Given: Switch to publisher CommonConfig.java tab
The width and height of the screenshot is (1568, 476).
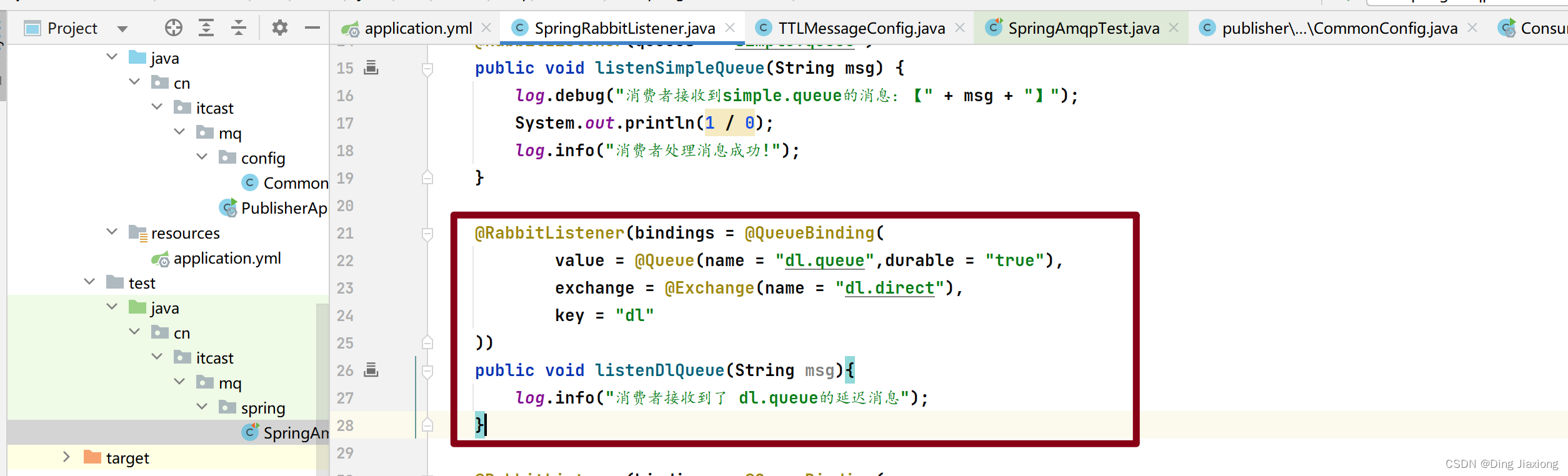Looking at the screenshot, I should pyautogui.click(x=1339, y=28).
